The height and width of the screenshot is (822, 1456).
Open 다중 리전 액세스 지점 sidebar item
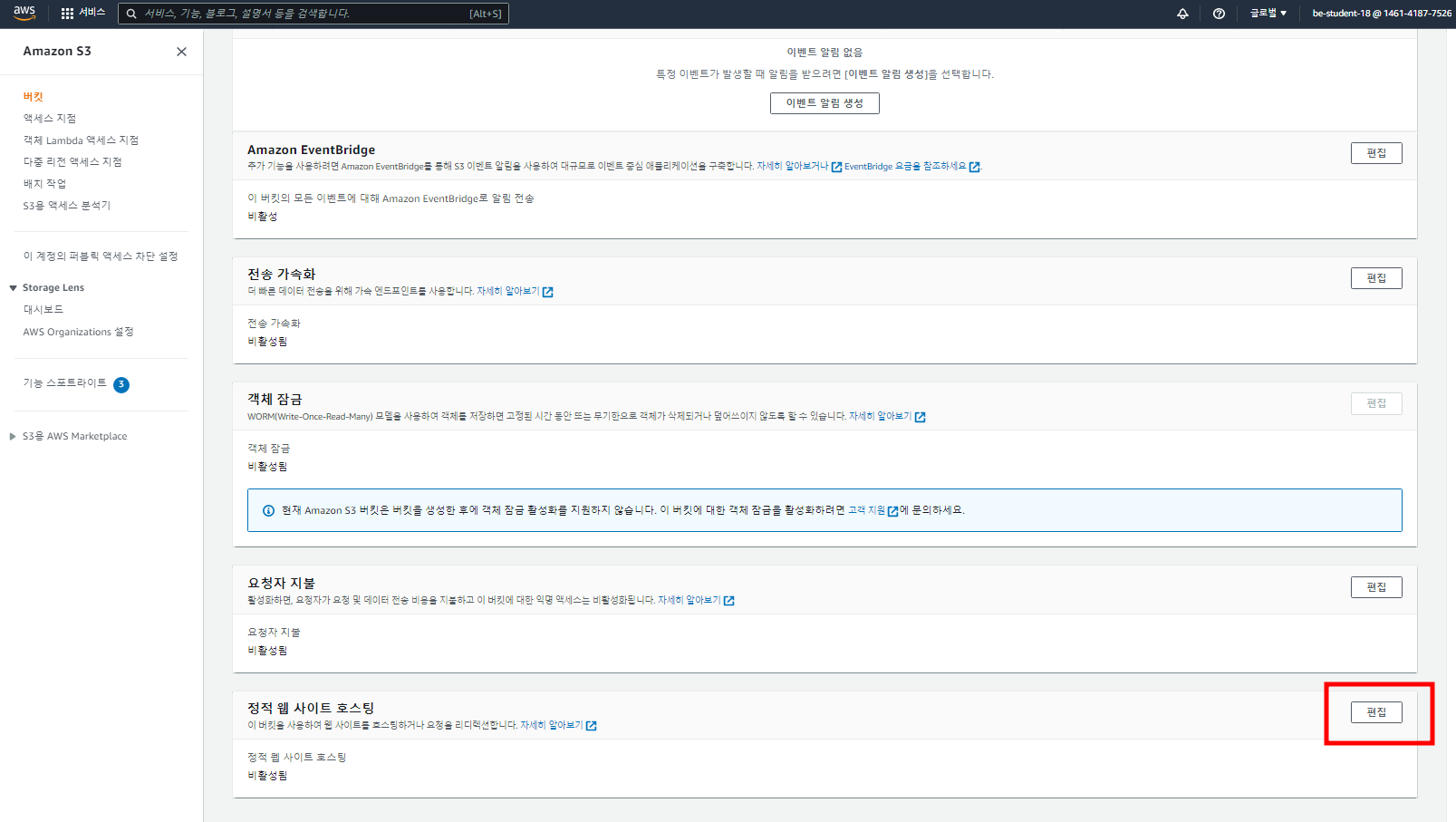72,161
